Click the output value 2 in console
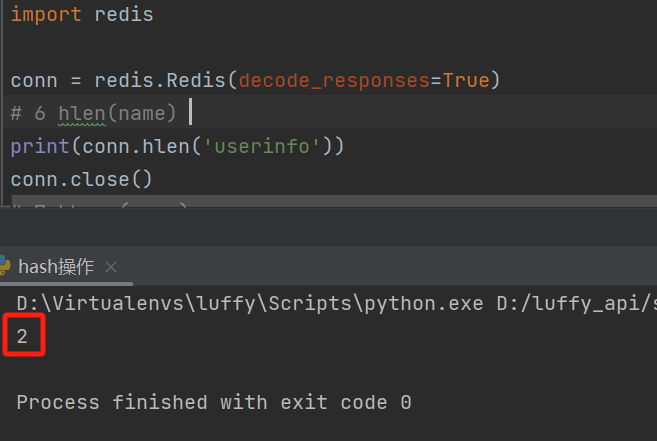Screen dimensions: 657x441 click(22, 338)
